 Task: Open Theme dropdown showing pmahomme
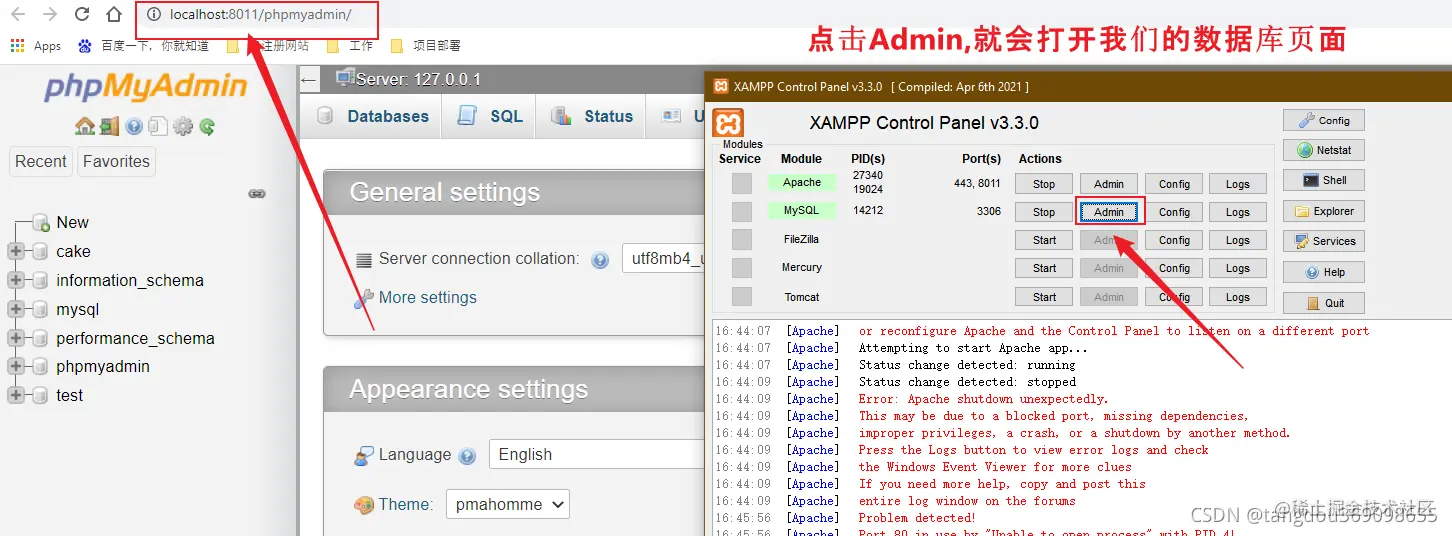point(507,504)
